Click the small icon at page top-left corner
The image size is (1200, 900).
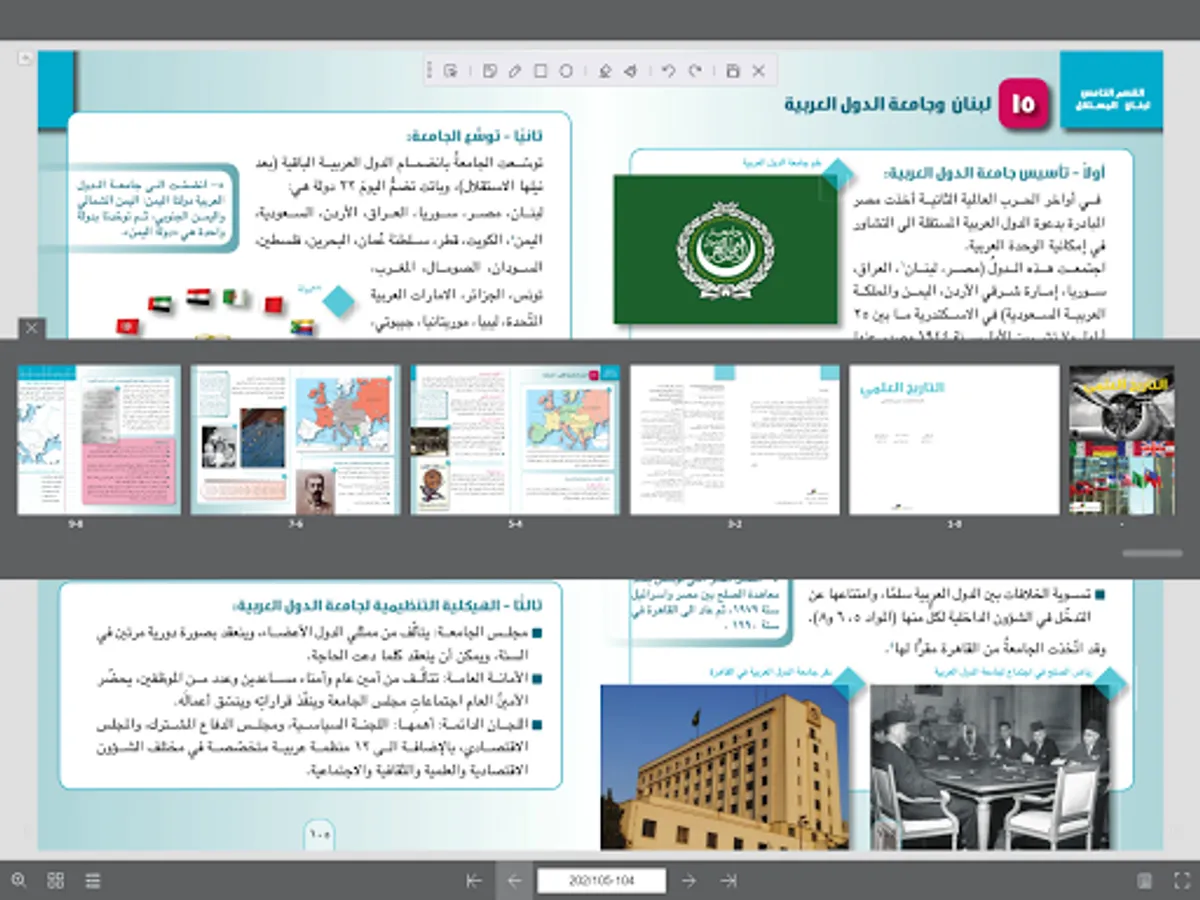(x=26, y=59)
